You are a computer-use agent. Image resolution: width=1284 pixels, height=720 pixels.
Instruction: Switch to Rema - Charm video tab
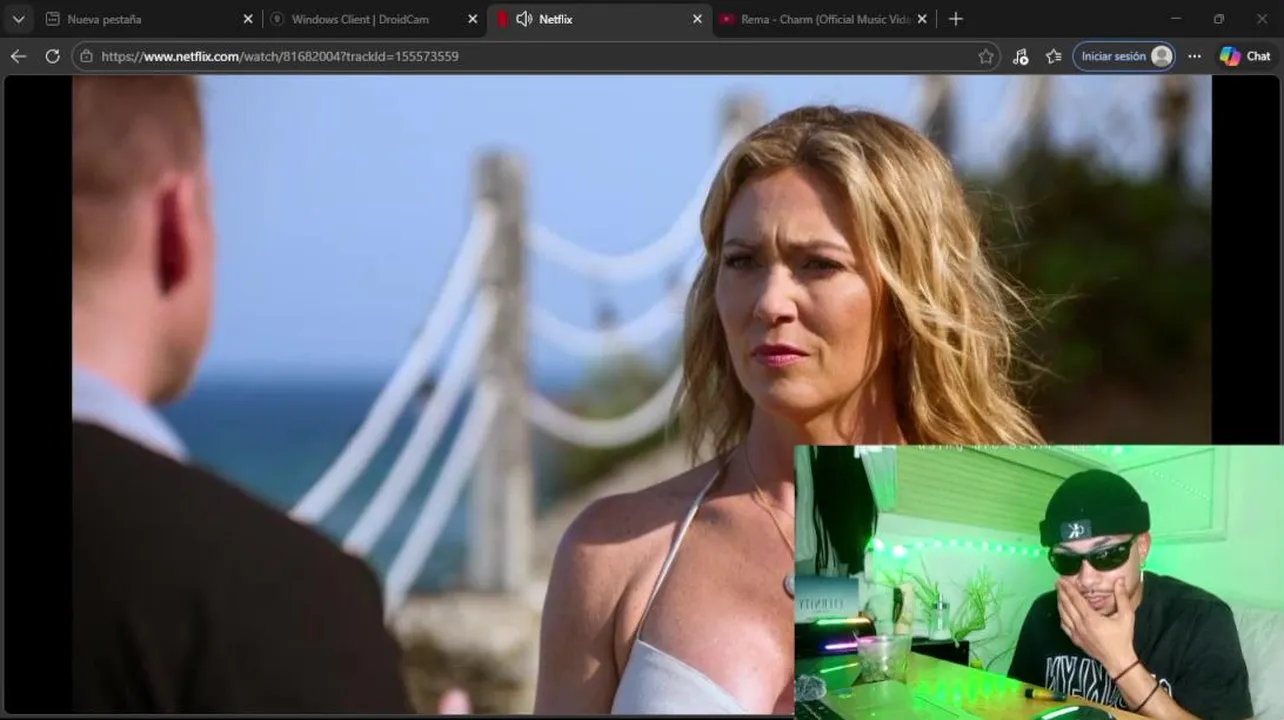(x=824, y=19)
